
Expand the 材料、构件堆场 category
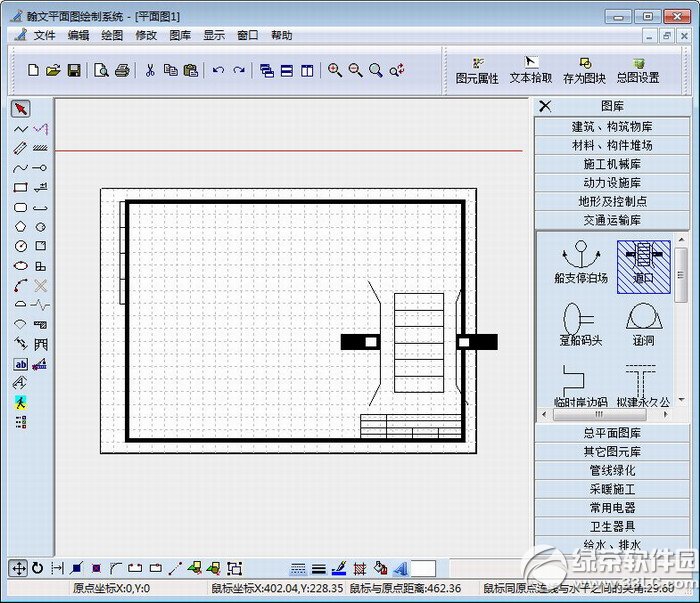612,146
